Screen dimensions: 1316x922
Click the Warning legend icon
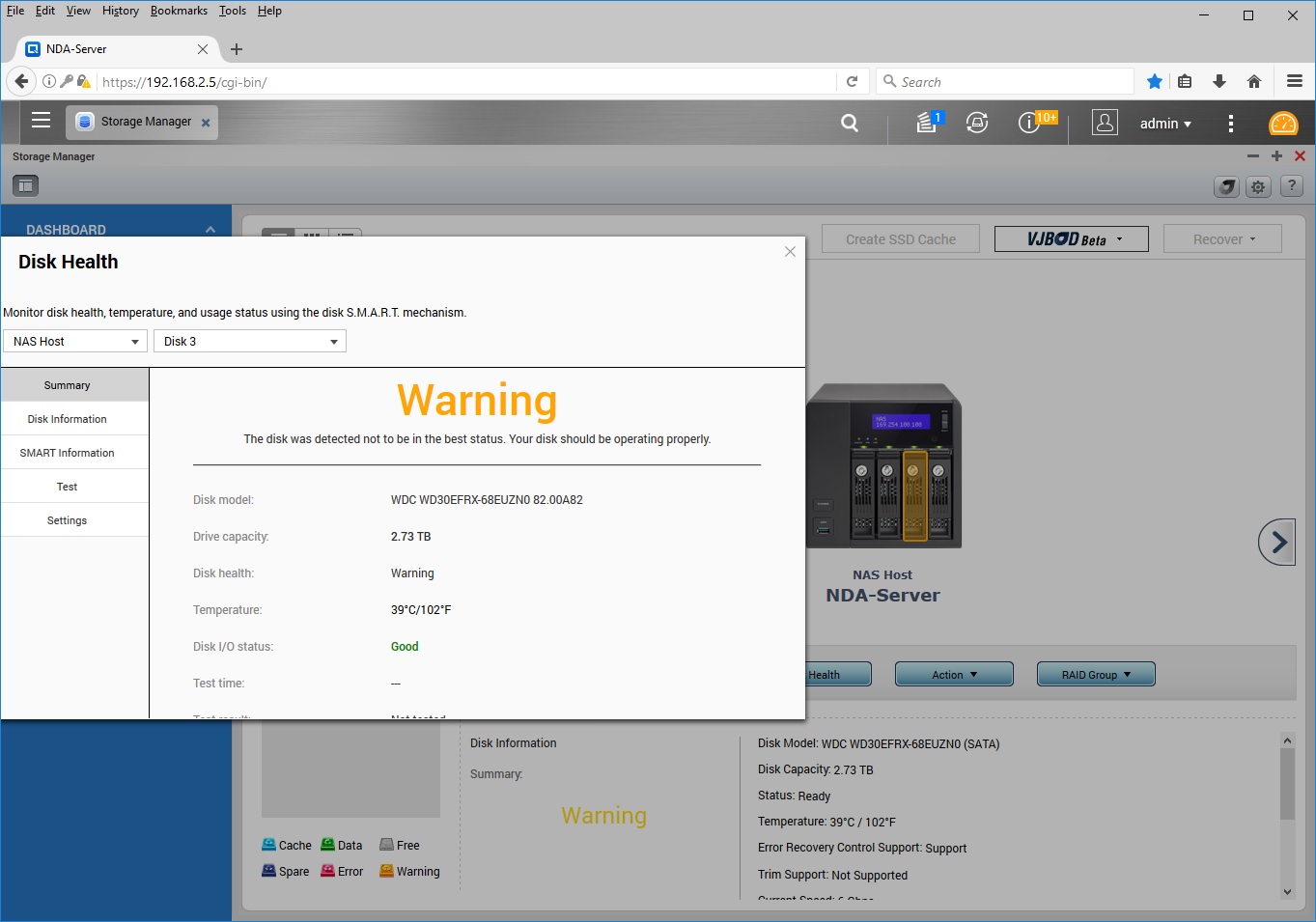(386, 871)
